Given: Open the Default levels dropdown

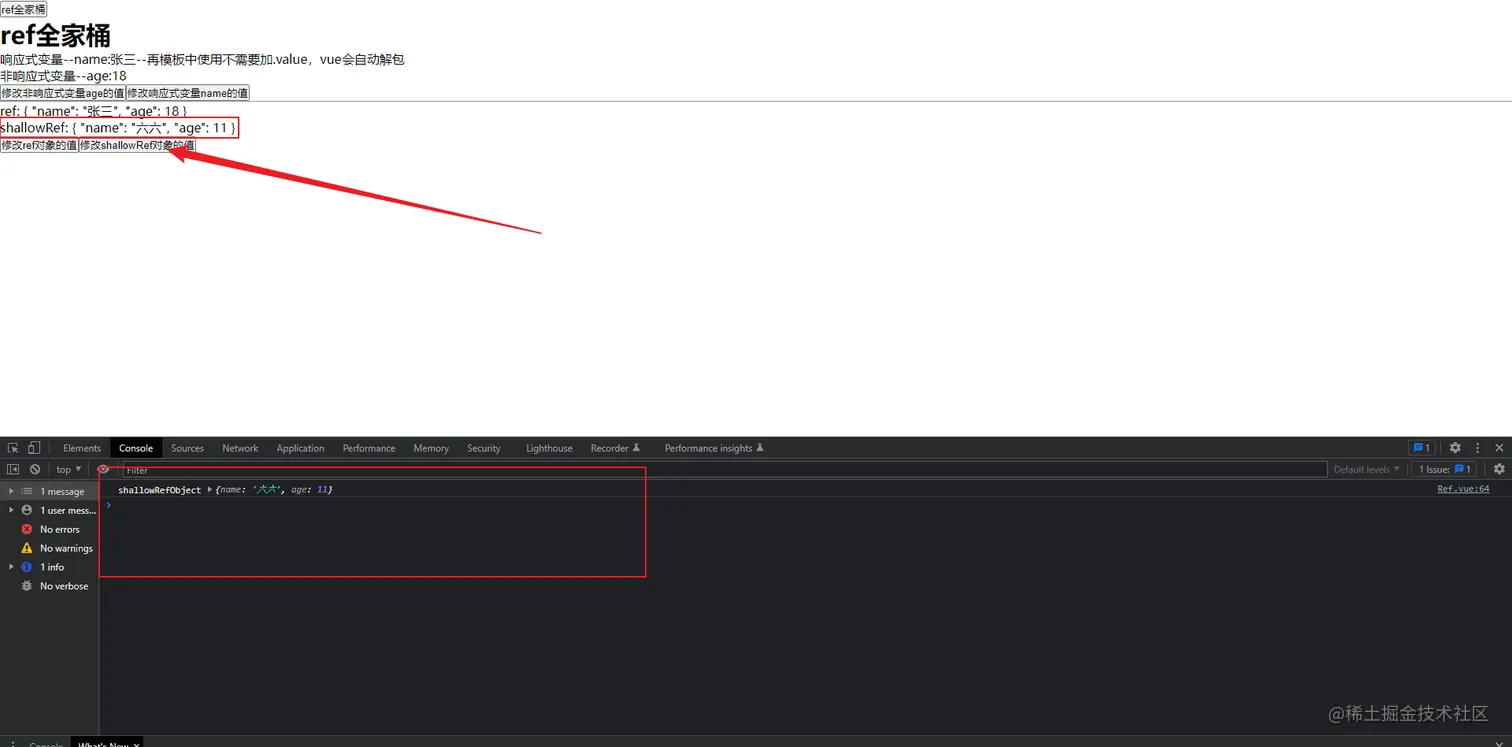Looking at the screenshot, I should coord(1366,469).
